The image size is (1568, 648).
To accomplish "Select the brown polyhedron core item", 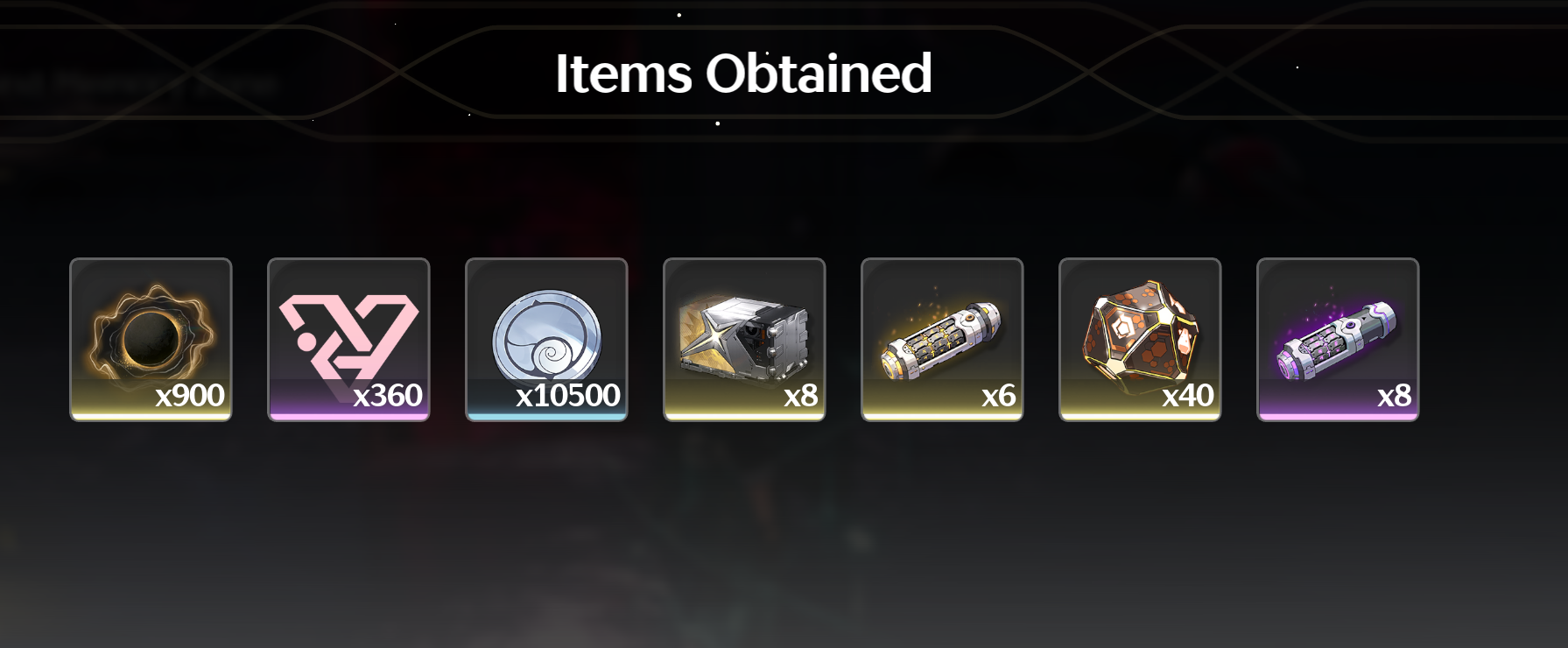I will 1140,339.
